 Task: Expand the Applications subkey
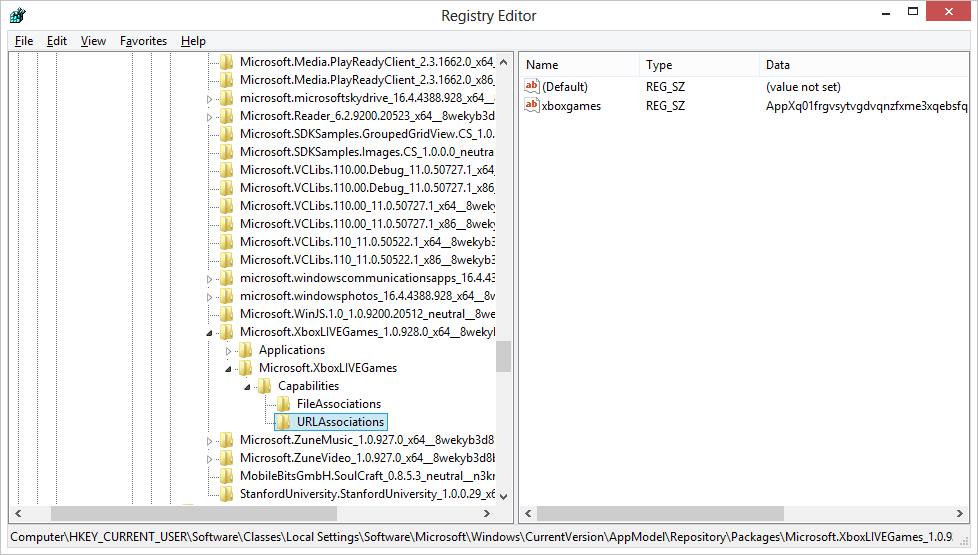click(228, 352)
